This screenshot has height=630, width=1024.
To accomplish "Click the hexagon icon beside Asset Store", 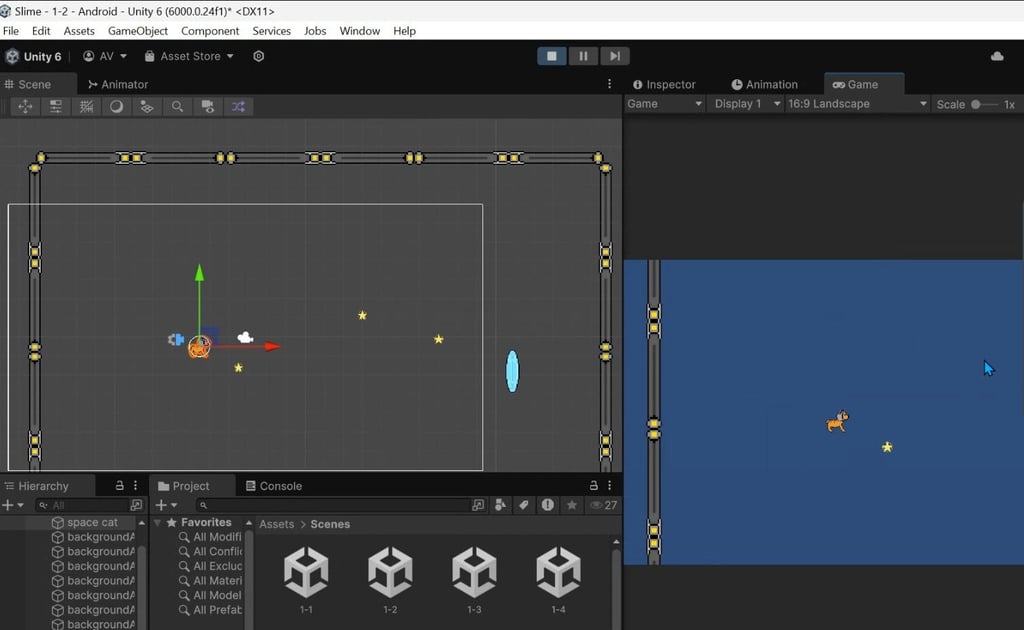I will (259, 56).
